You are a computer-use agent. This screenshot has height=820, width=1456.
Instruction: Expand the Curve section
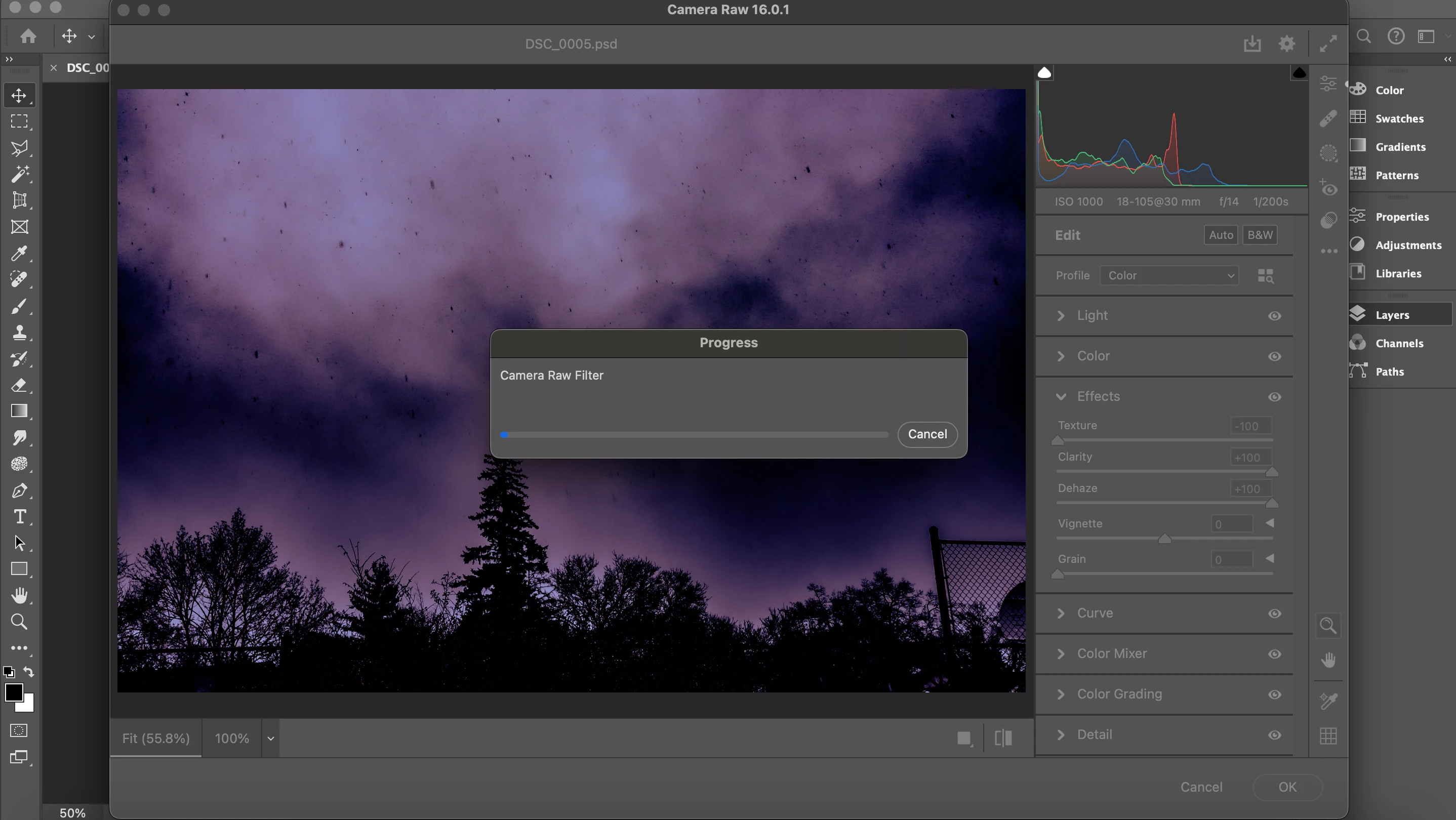[x=1061, y=613]
